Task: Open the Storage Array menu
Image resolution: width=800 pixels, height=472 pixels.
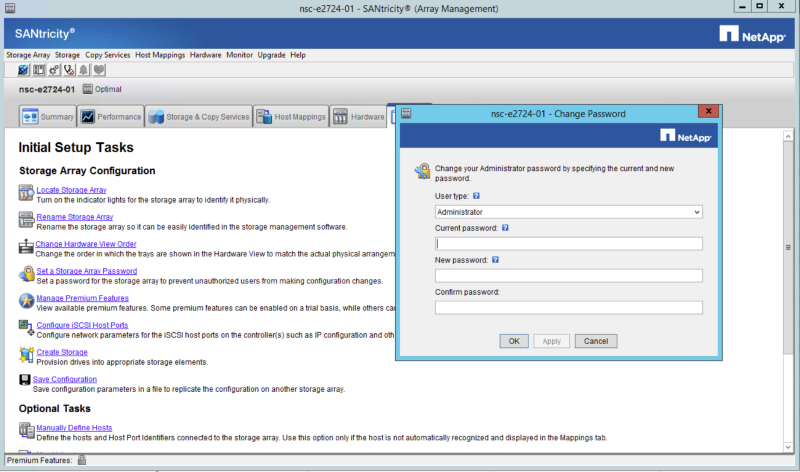Action: click(x=28, y=55)
